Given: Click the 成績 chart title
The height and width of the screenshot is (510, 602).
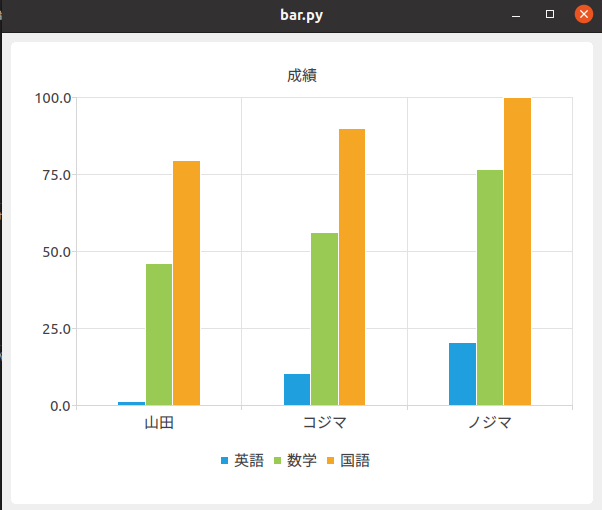Looking at the screenshot, I should click(x=302, y=76).
